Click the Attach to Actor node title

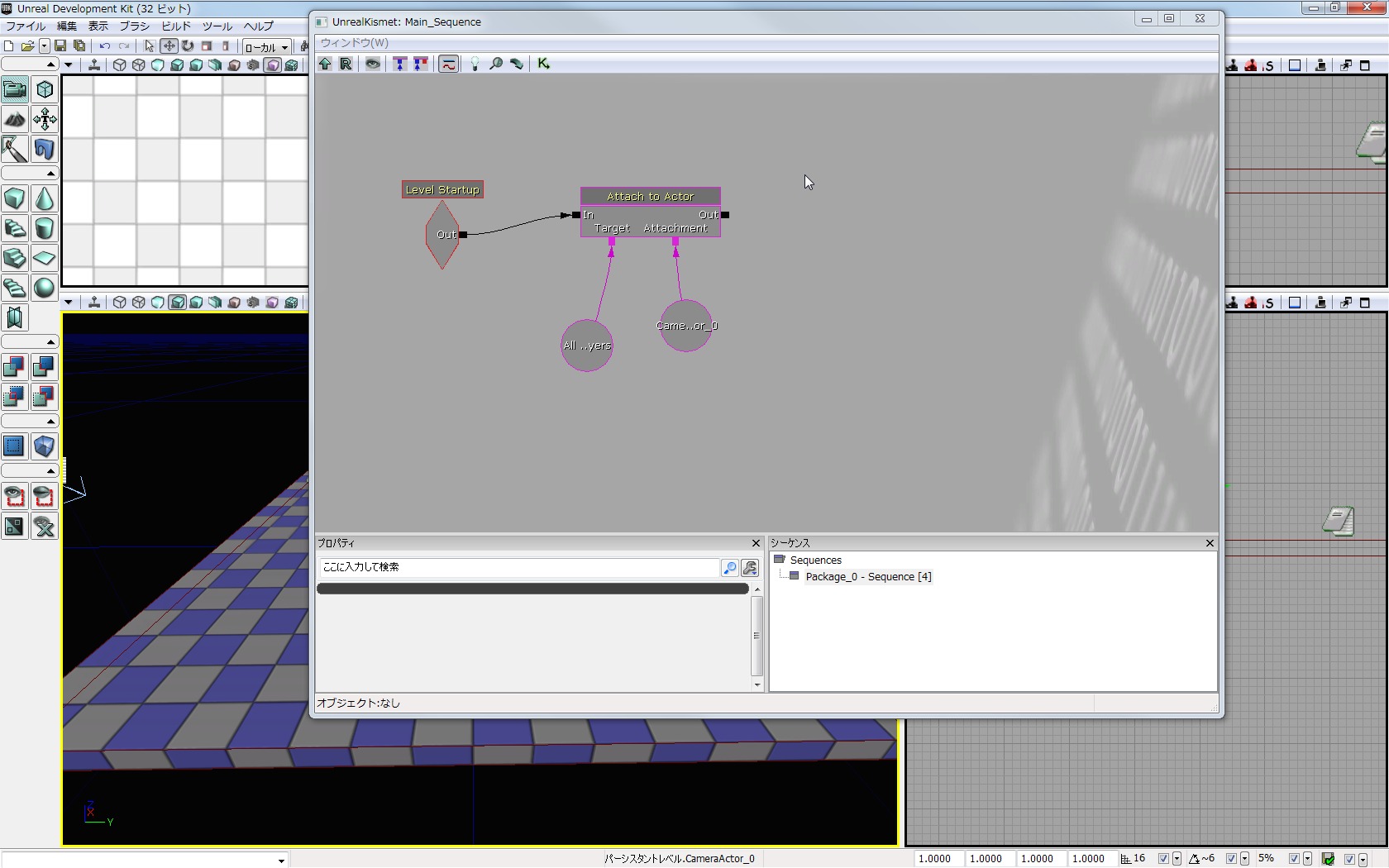pyautogui.click(x=650, y=197)
